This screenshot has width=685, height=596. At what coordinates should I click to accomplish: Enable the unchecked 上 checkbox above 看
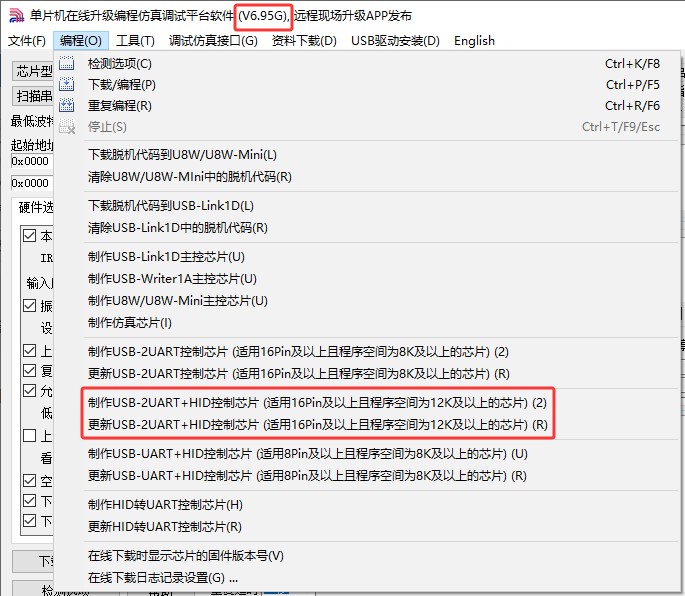pyautogui.click(x=30, y=436)
